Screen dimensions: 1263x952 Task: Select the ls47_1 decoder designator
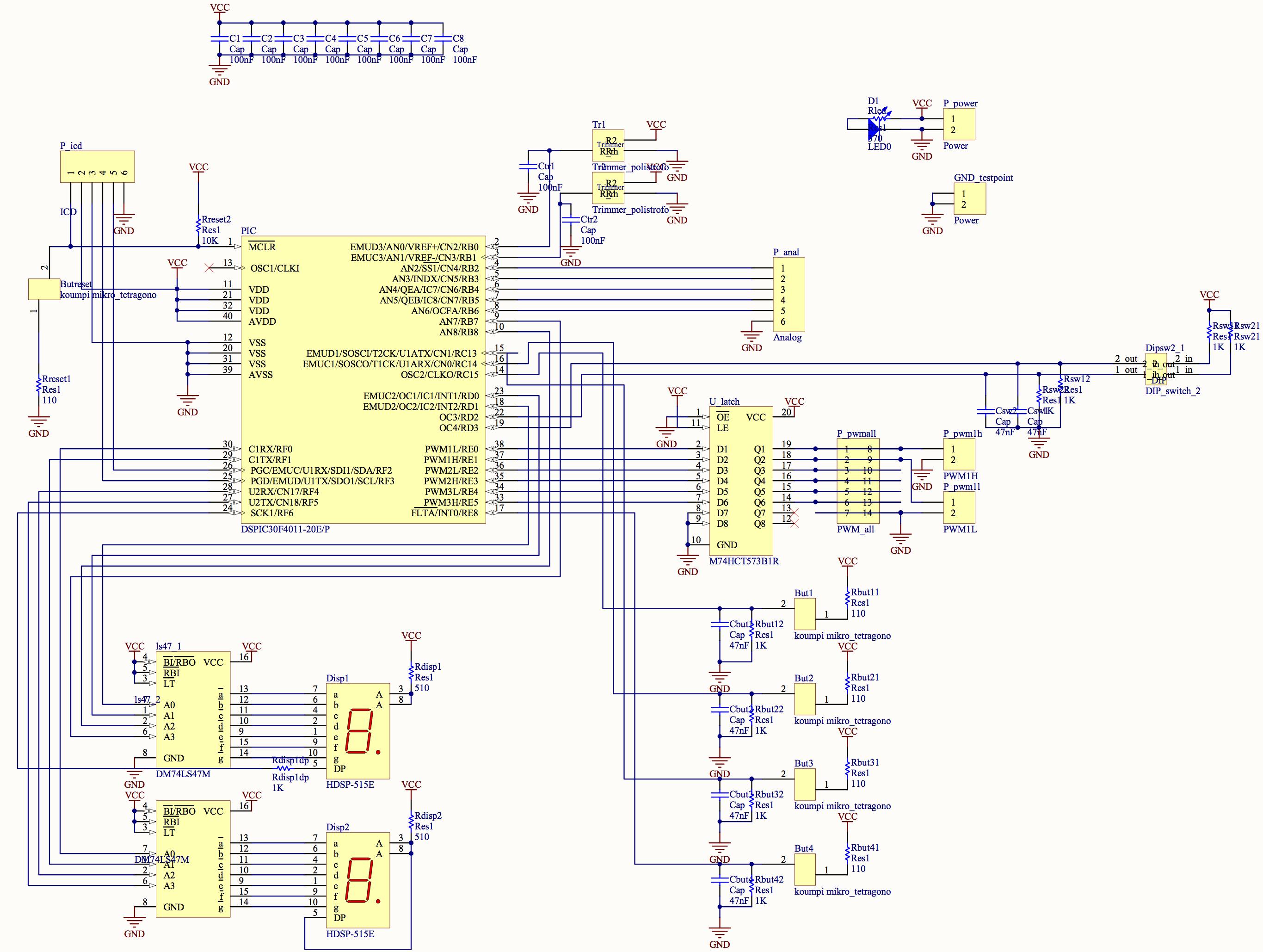tap(168, 647)
